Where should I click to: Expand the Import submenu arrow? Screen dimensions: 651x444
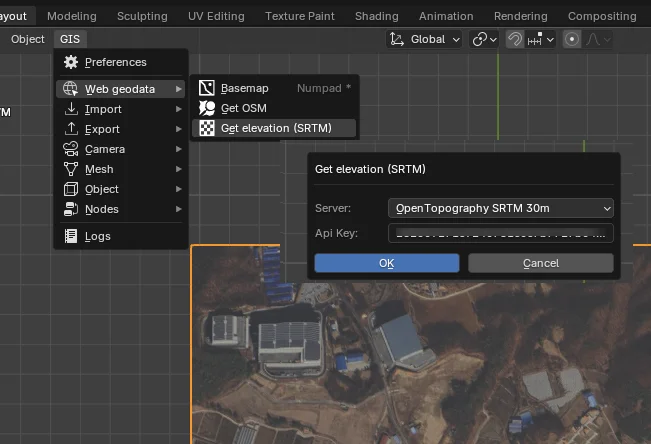click(x=179, y=109)
